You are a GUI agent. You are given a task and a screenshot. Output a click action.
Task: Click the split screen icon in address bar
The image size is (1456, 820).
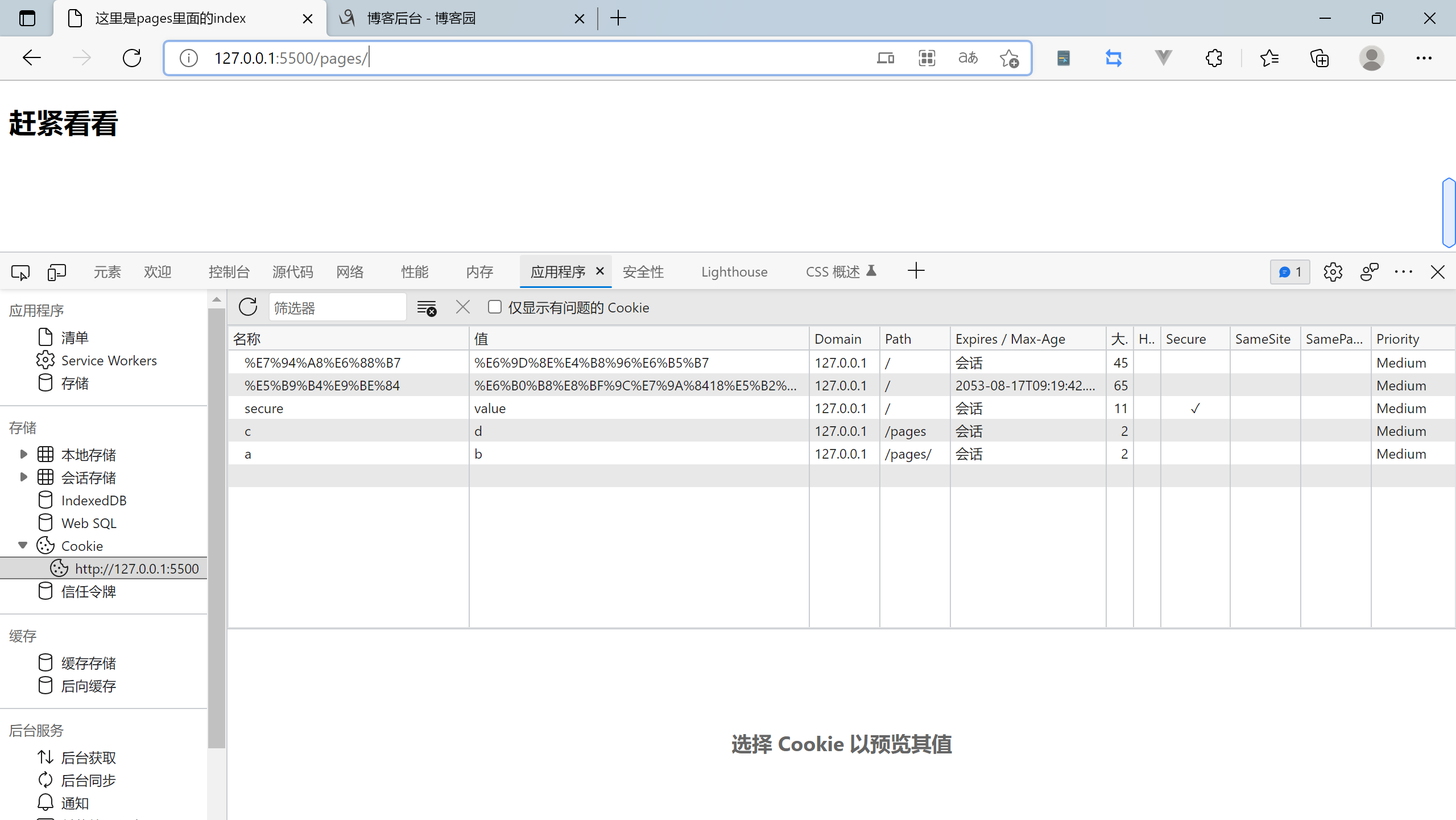point(886,57)
